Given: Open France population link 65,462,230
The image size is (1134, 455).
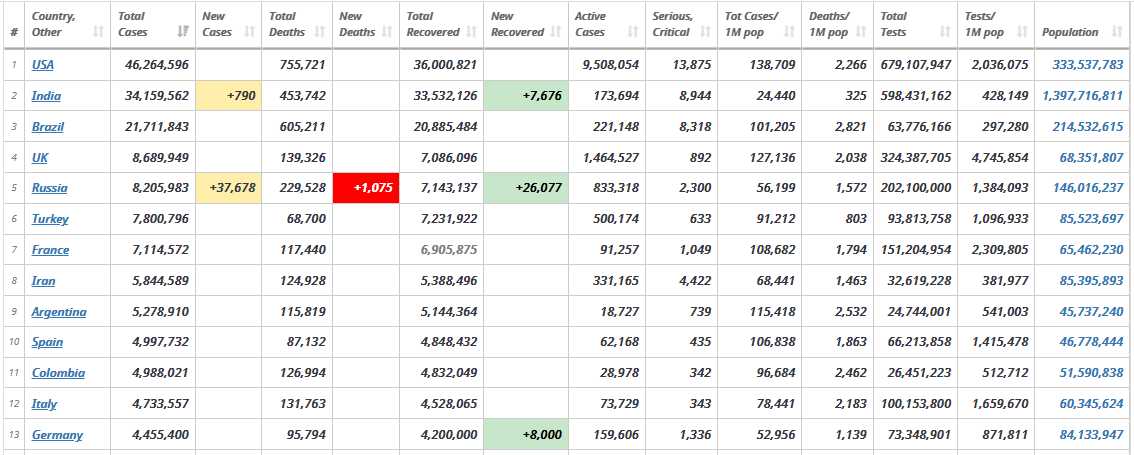Looking at the screenshot, I should pyautogui.click(x=1092, y=250).
